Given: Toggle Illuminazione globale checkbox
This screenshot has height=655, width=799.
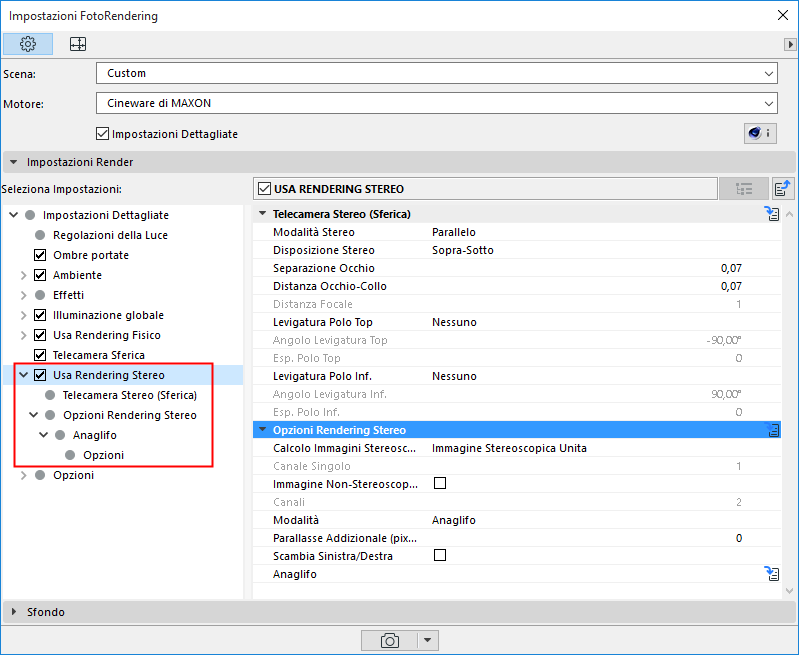Looking at the screenshot, I should pyautogui.click(x=40, y=315).
